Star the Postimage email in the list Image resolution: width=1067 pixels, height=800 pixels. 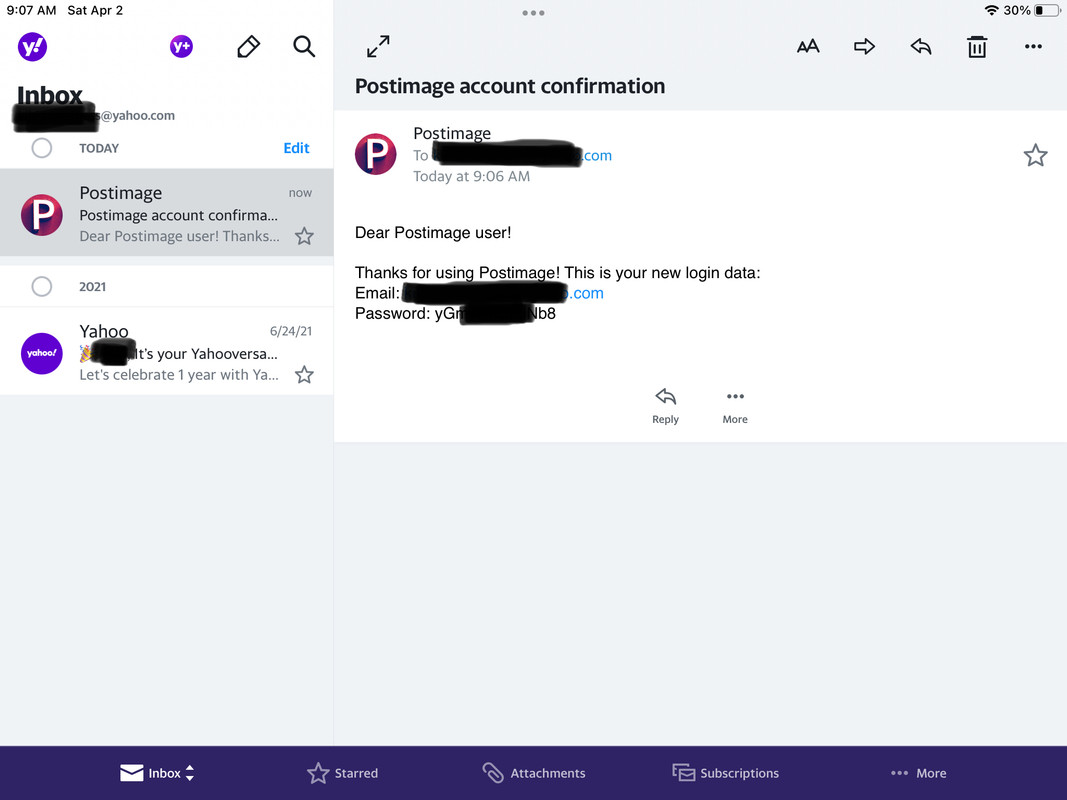coord(304,236)
